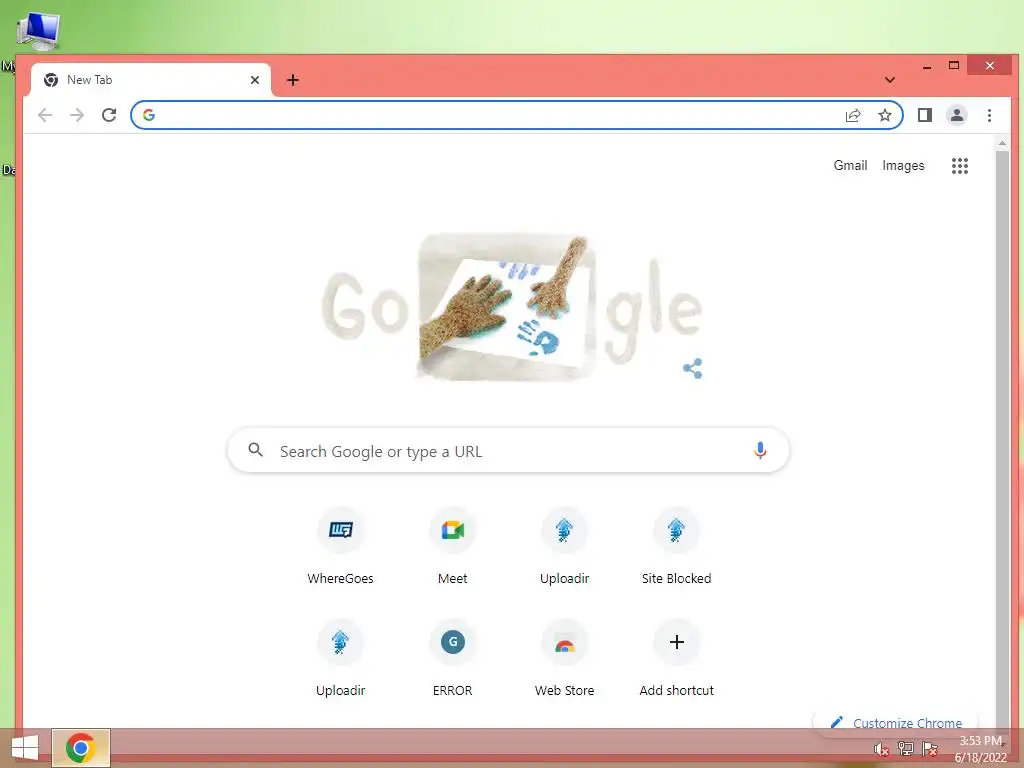Click the Search Google or type a URL box

tap(508, 451)
